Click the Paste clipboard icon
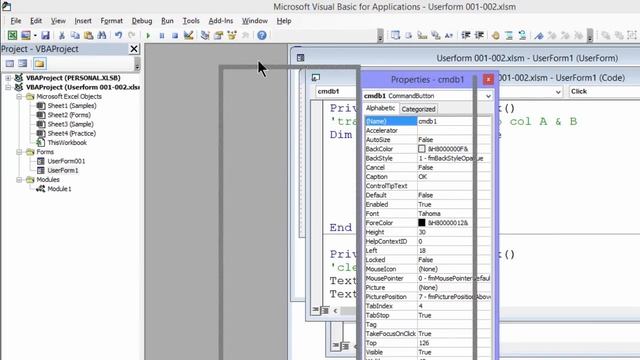 point(88,36)
